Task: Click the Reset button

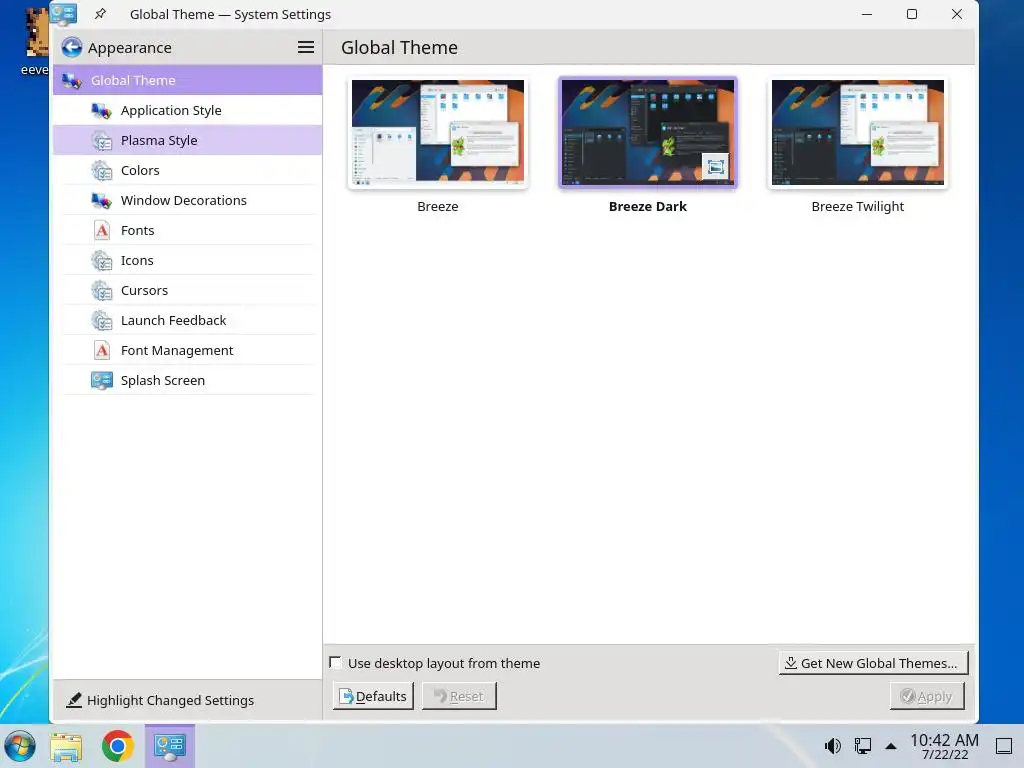Action: click(x=459, y=696)
